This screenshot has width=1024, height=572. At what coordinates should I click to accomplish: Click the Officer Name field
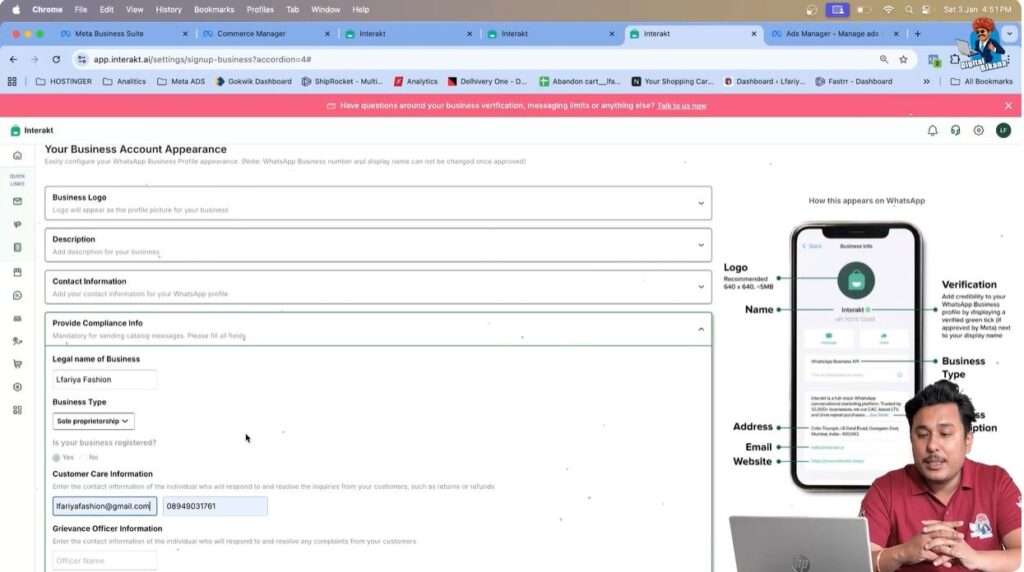pos(104,561)
